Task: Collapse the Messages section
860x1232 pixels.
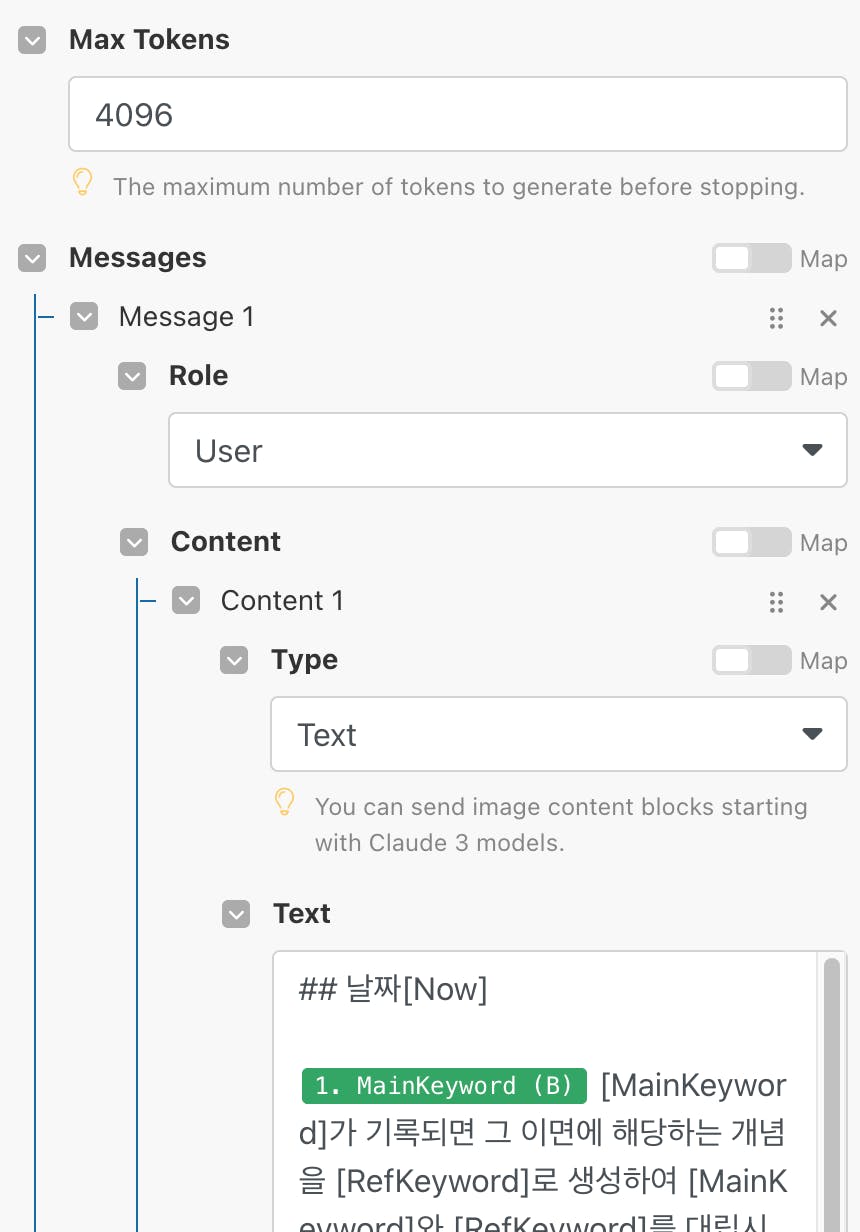Action: click(x=33, y=259)
